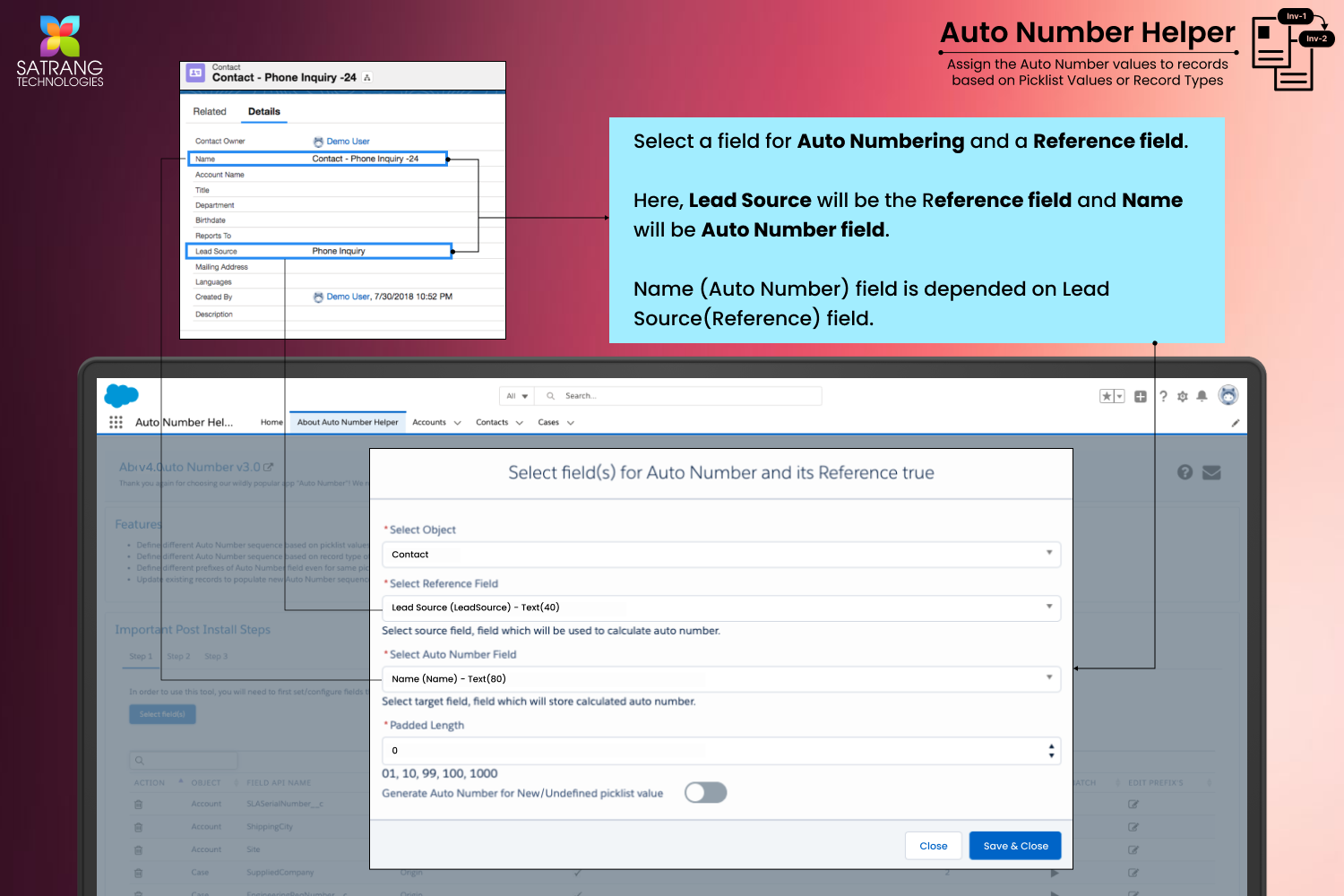The height and width of the screenshot is (896, 1344).
Task: Select the Step 2 tab
Action: (178, 657)
